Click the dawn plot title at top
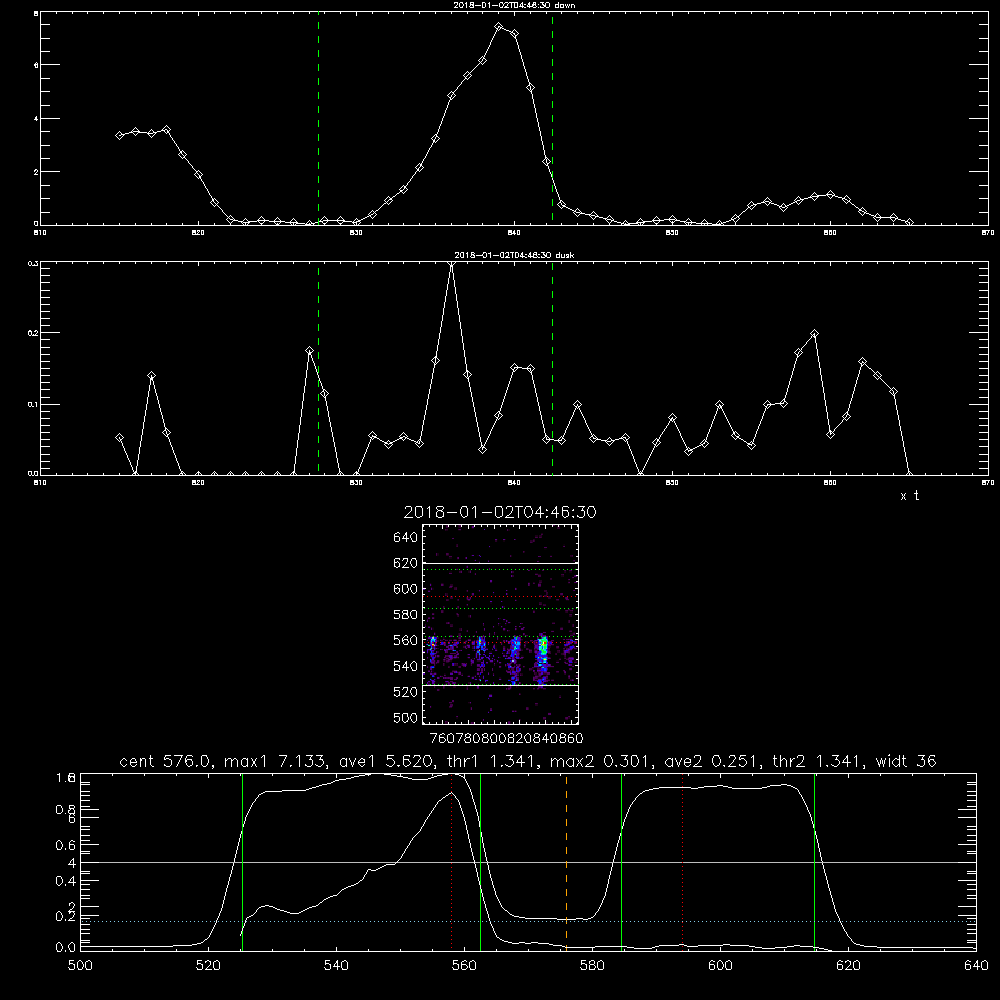1000x1000 pixels. (x=514, y=5)
